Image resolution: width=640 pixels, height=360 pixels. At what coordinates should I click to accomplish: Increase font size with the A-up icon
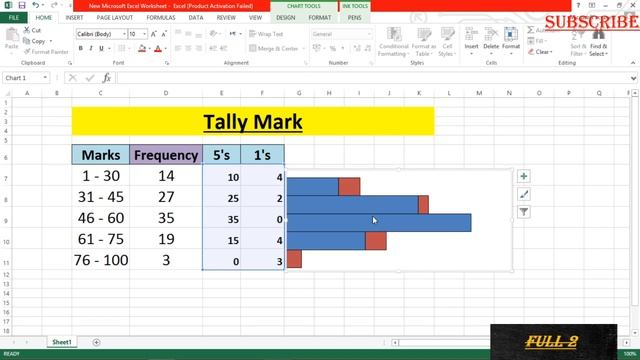pyautogui.click(x=154, y=34)
